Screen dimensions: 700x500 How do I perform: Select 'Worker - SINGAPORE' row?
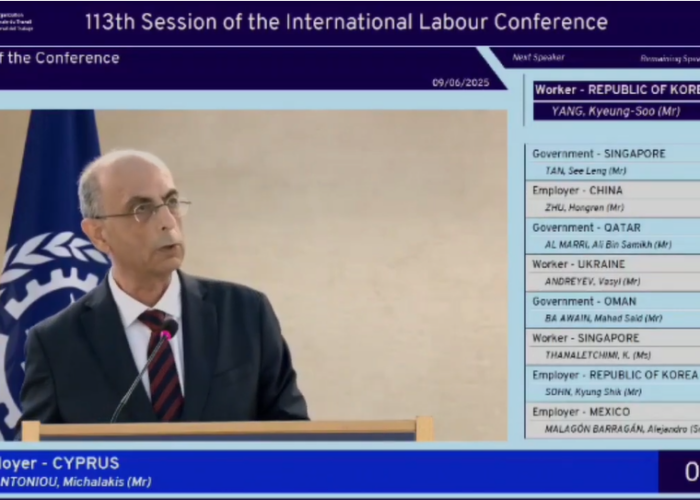613,338
